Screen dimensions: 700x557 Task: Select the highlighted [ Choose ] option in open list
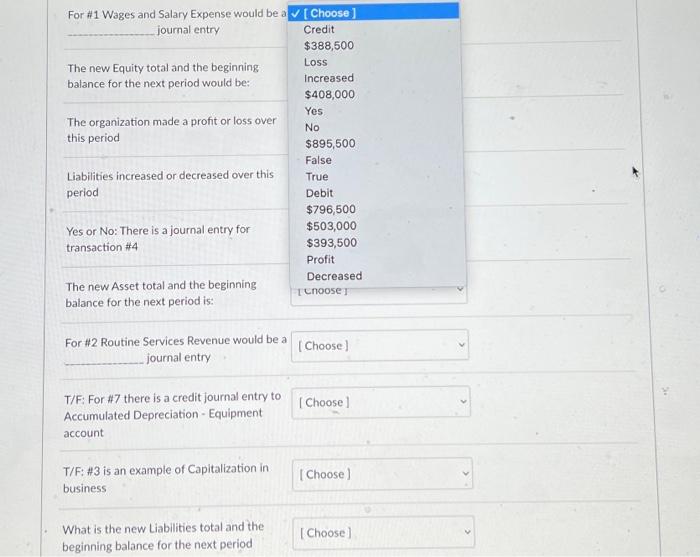(373, 12)
